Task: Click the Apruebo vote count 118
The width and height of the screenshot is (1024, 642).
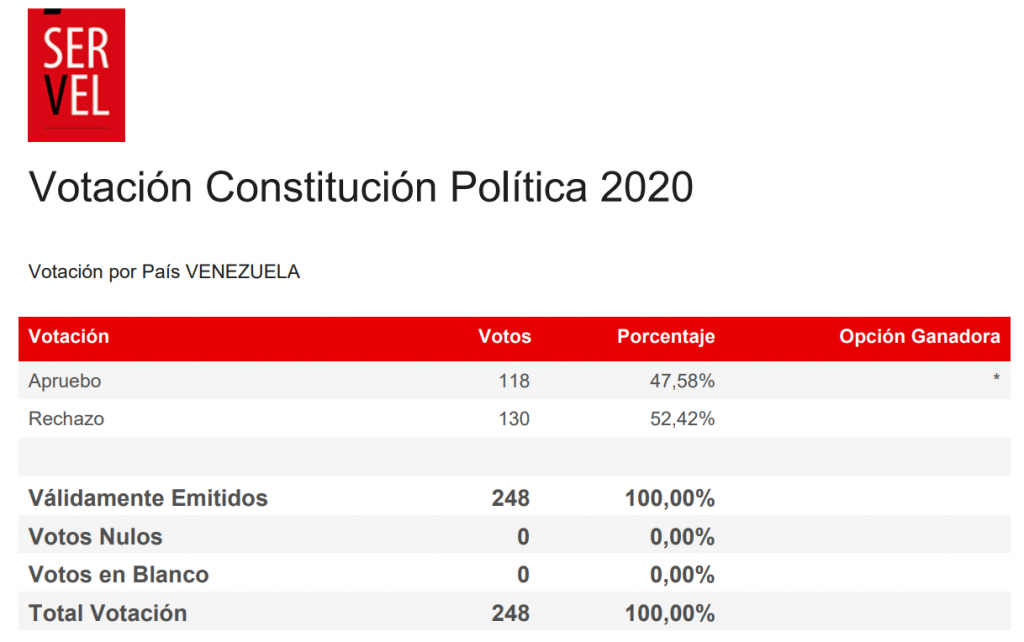Action: pyautogui.click(x=514, y=381)
